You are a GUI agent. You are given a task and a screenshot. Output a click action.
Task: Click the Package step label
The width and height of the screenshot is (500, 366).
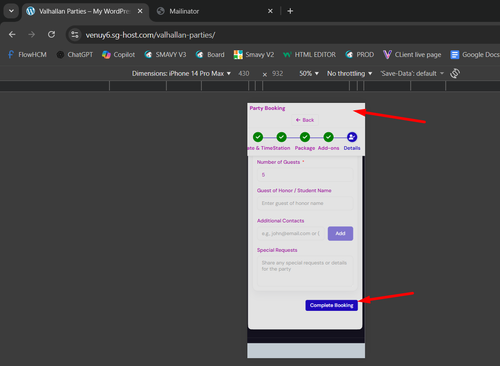305,148
